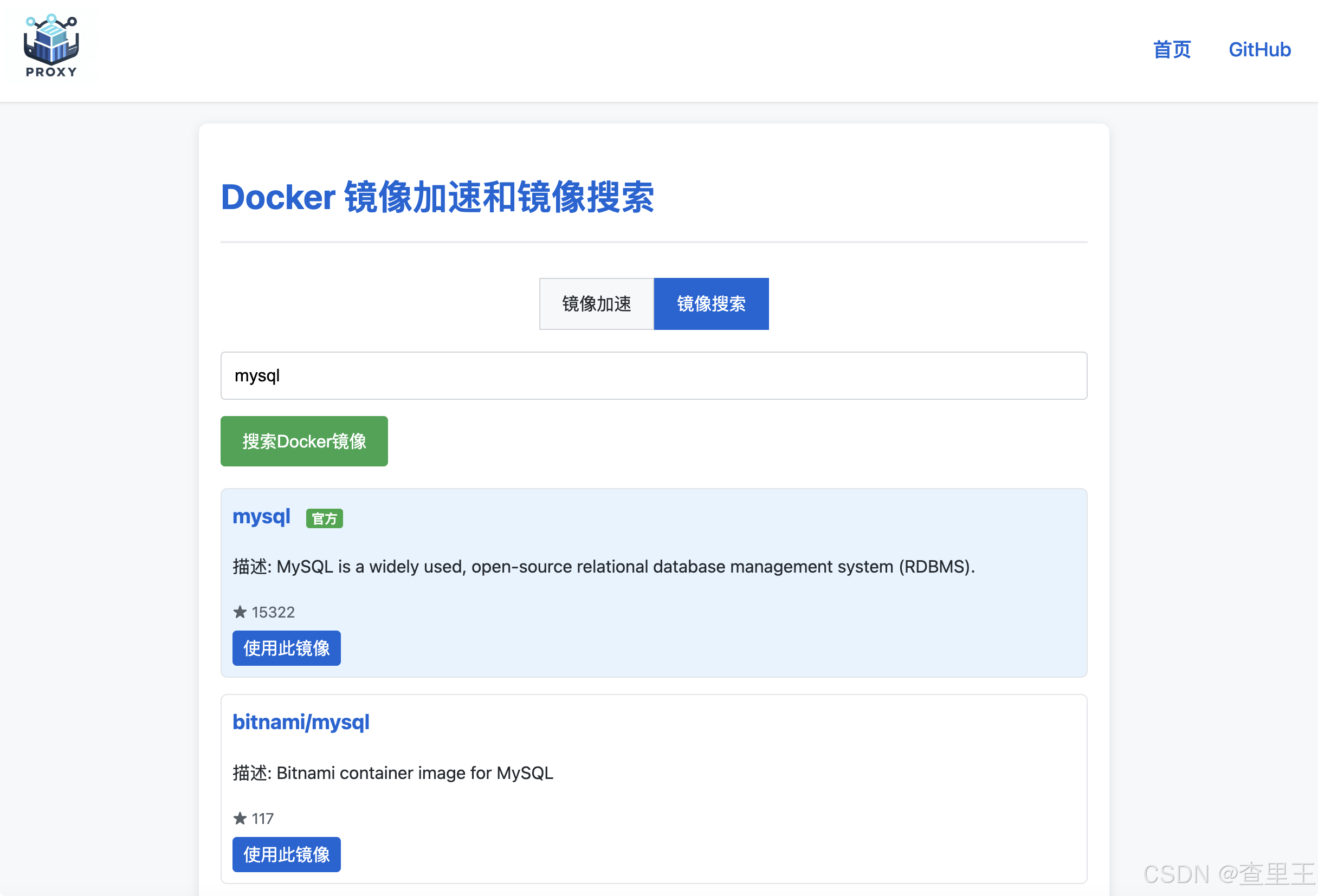The height and width of the screenshot is (896, 1318).
Task: Click the PROXY logo in the header
Action: coord(51,46)
